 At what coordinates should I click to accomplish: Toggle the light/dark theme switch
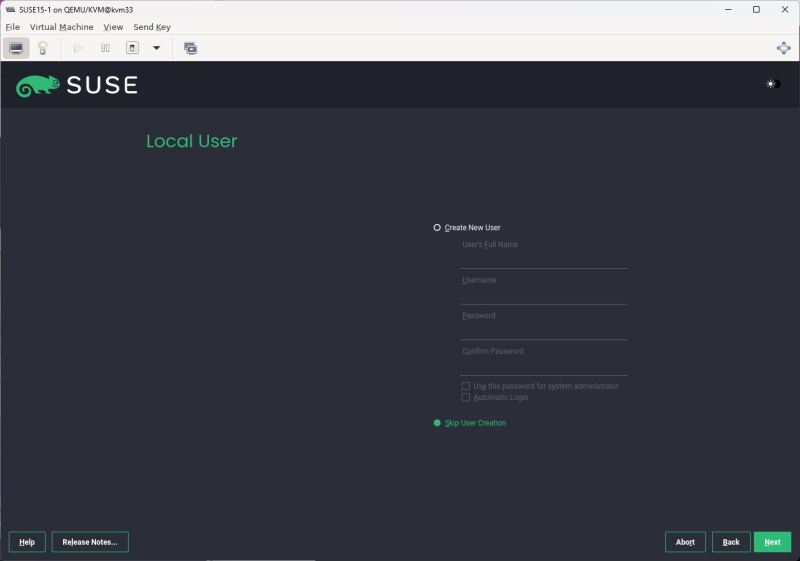(x=773, y=84)
